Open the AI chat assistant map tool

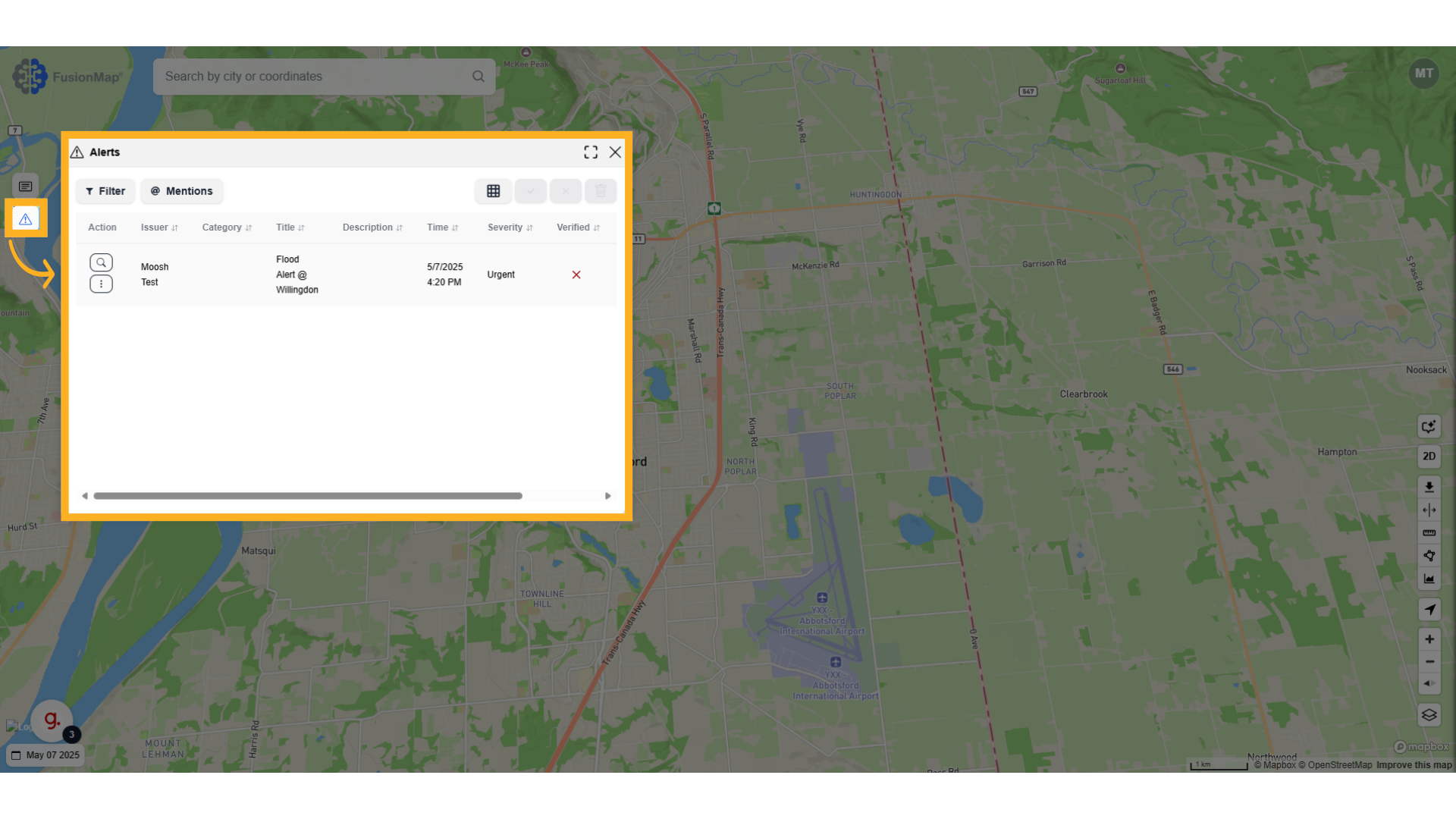click(1429, 427)
